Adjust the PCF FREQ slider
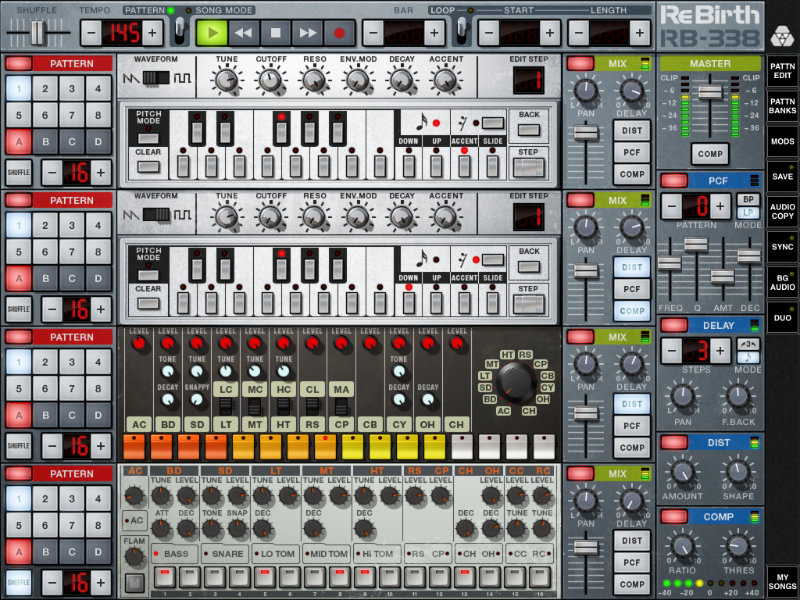Viewport: 800px width, 600px height. 669,264
